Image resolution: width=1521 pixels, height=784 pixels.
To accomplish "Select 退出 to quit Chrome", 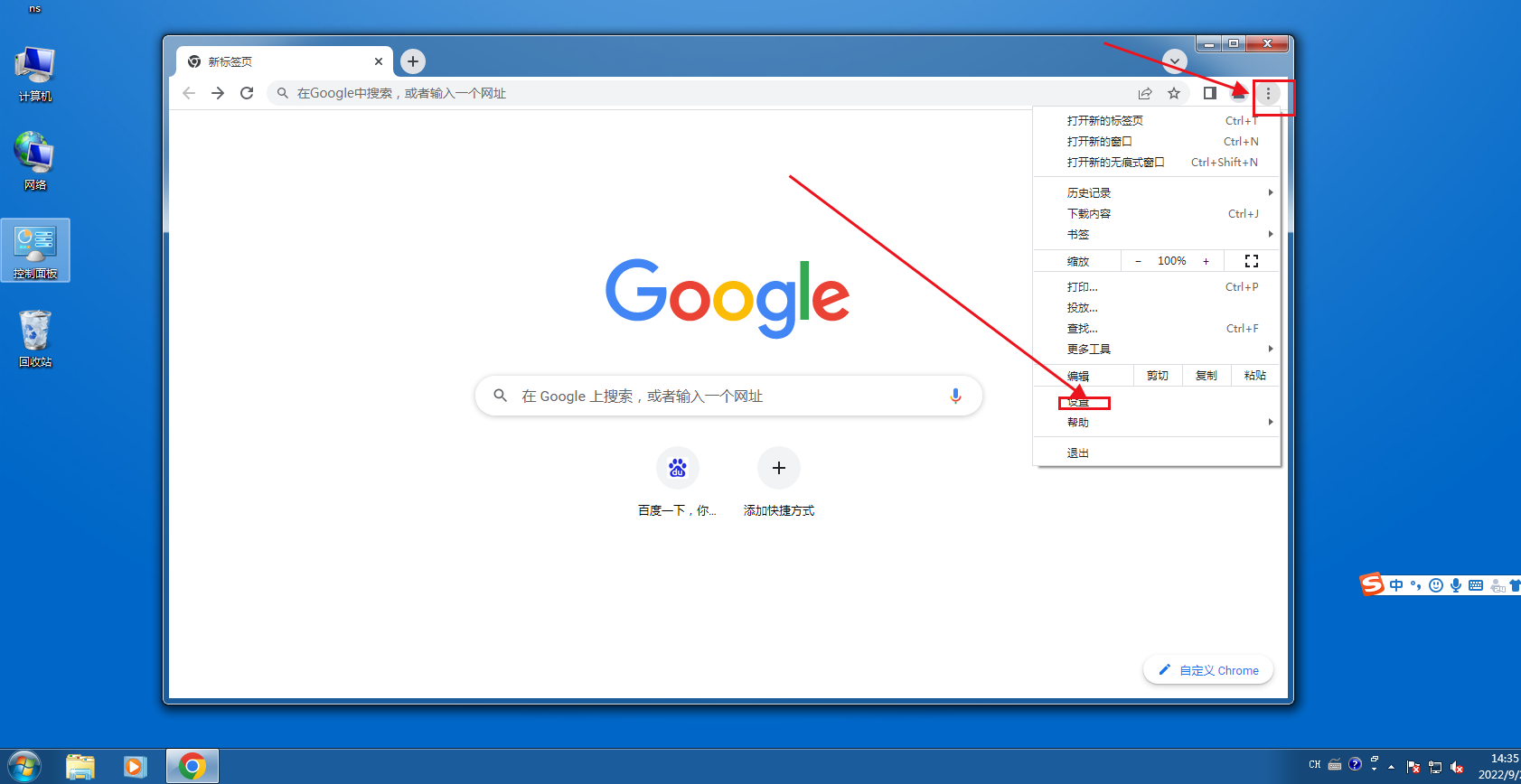I will pos(1157,453).
